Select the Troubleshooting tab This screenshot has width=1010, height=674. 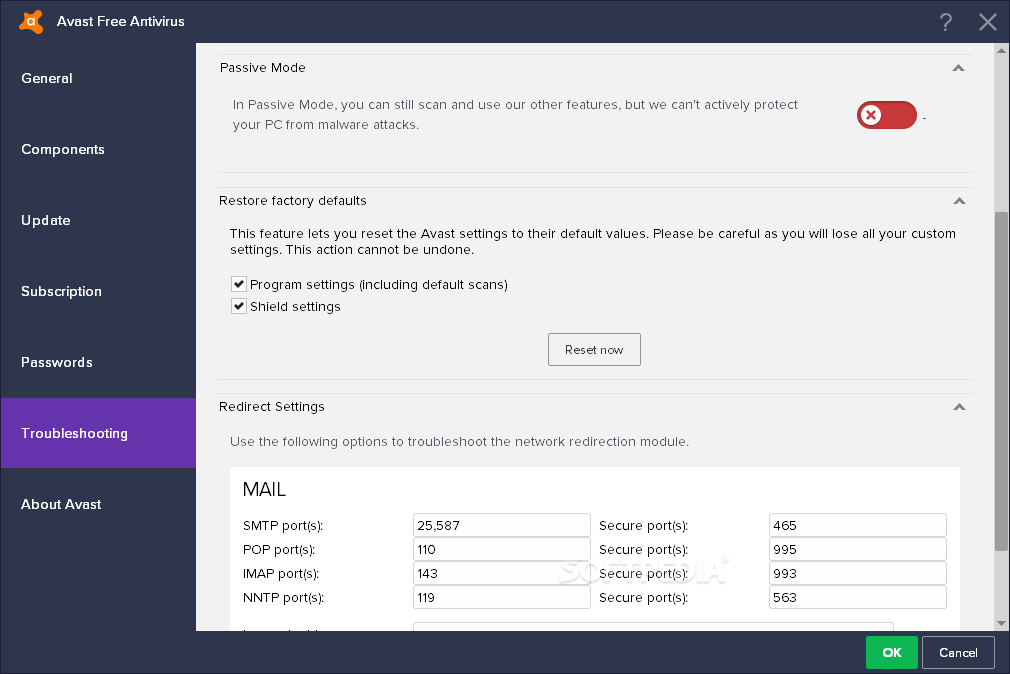(98, 433)
